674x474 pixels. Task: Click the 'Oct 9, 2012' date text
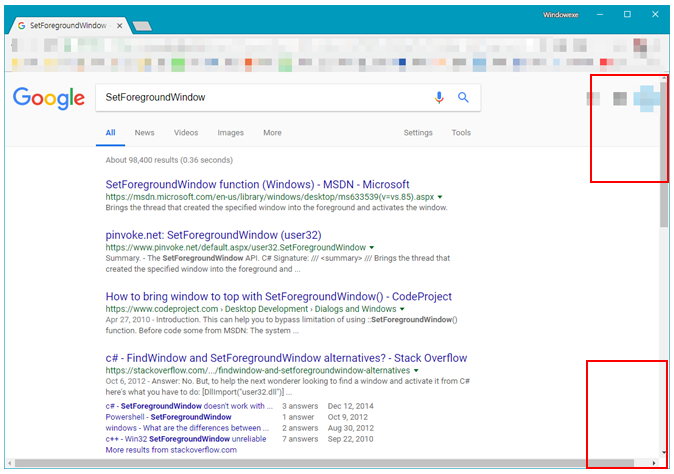coord(348,417)
